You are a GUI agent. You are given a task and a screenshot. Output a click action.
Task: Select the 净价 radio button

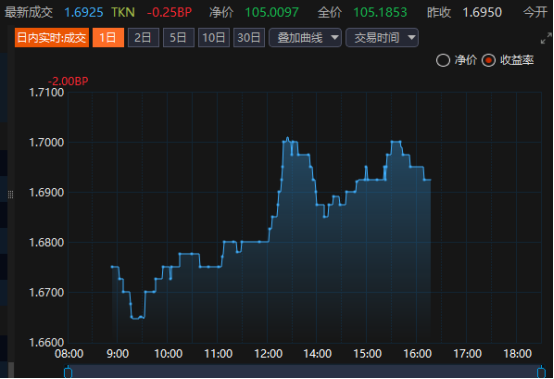(443, 60)
